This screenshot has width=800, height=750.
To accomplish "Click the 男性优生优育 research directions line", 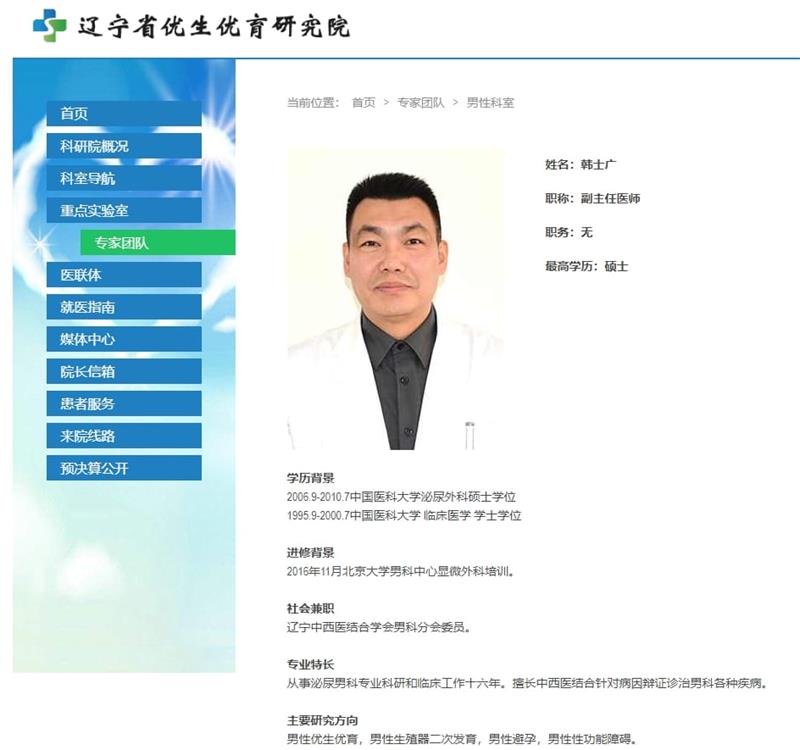I will click(462, 739).
